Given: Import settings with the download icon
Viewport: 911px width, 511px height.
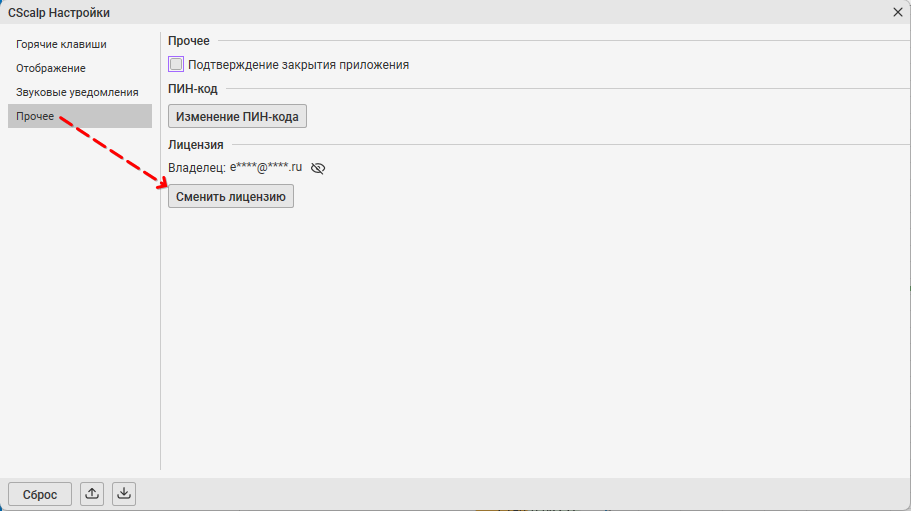Looking at the screenshot, I should pyautogui.click(x=124, y=494).
